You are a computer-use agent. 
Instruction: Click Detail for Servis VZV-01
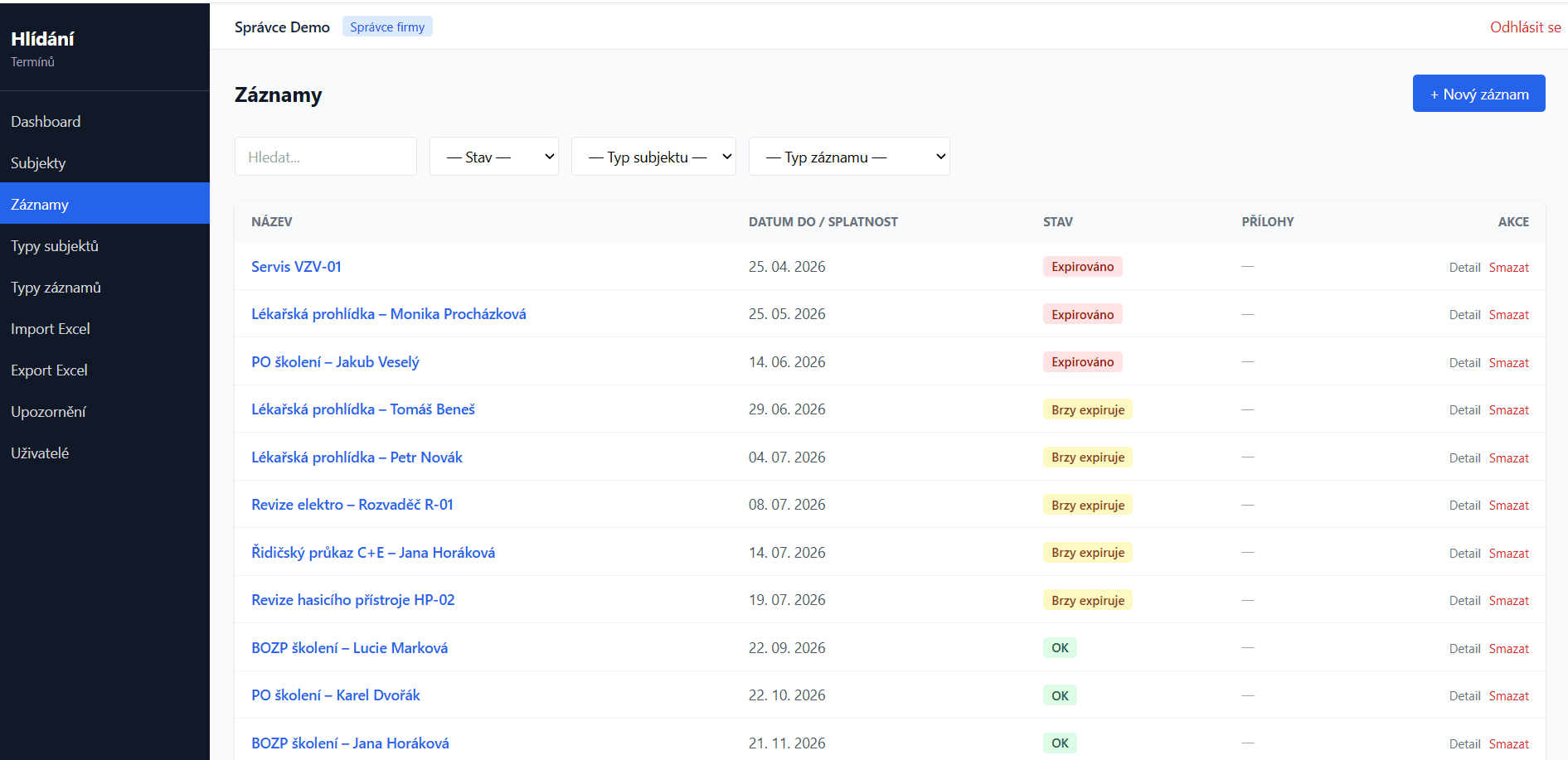tap(1464, 268)
